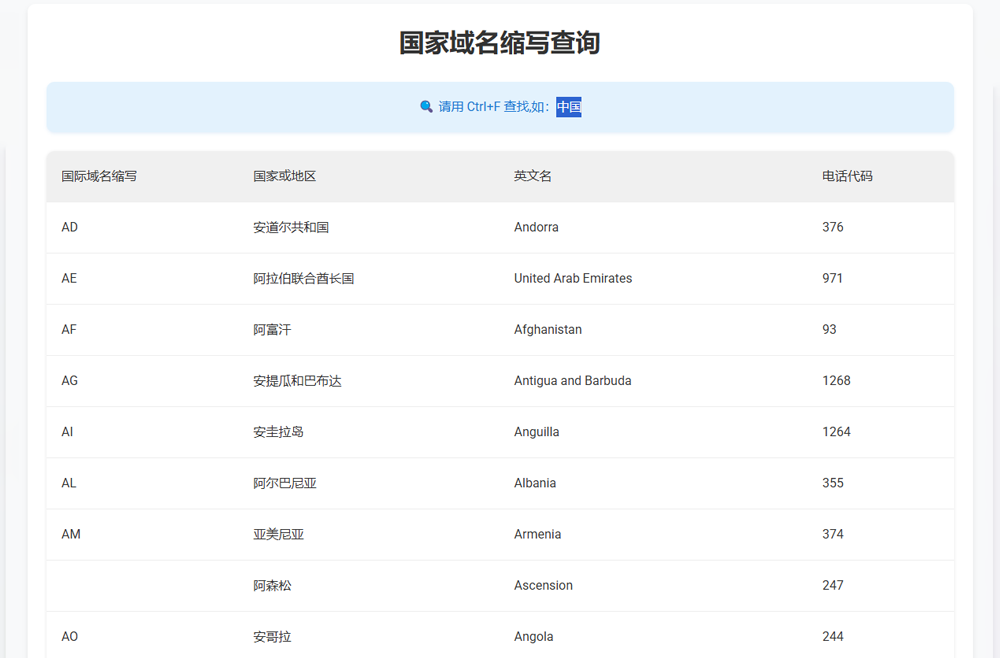
Task: Click the 阿尔巴尼亚 cell
Action: click(x=285, y=483)
